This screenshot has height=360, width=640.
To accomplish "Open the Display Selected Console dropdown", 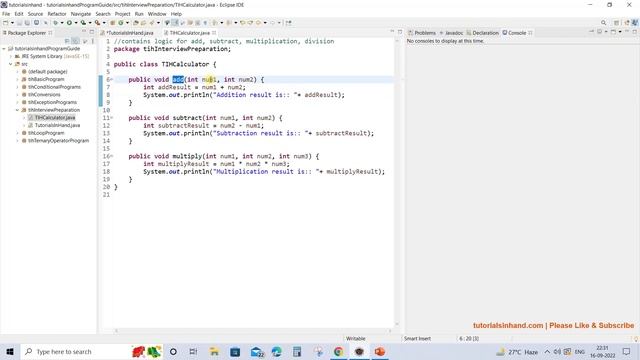I will point(606,32).
